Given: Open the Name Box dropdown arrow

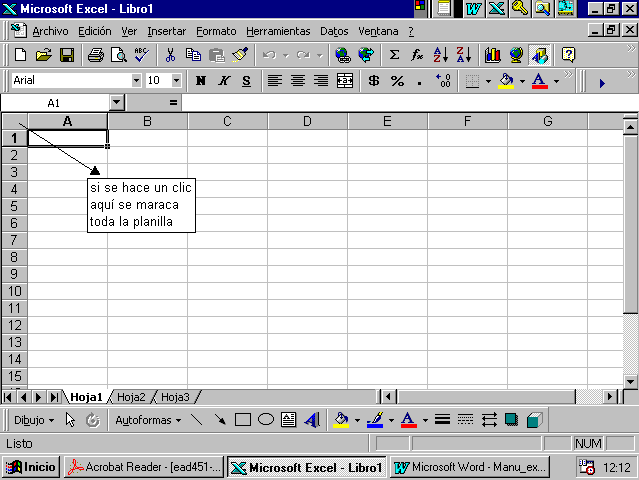Looking at the screenshot, I should pos(117,103).
